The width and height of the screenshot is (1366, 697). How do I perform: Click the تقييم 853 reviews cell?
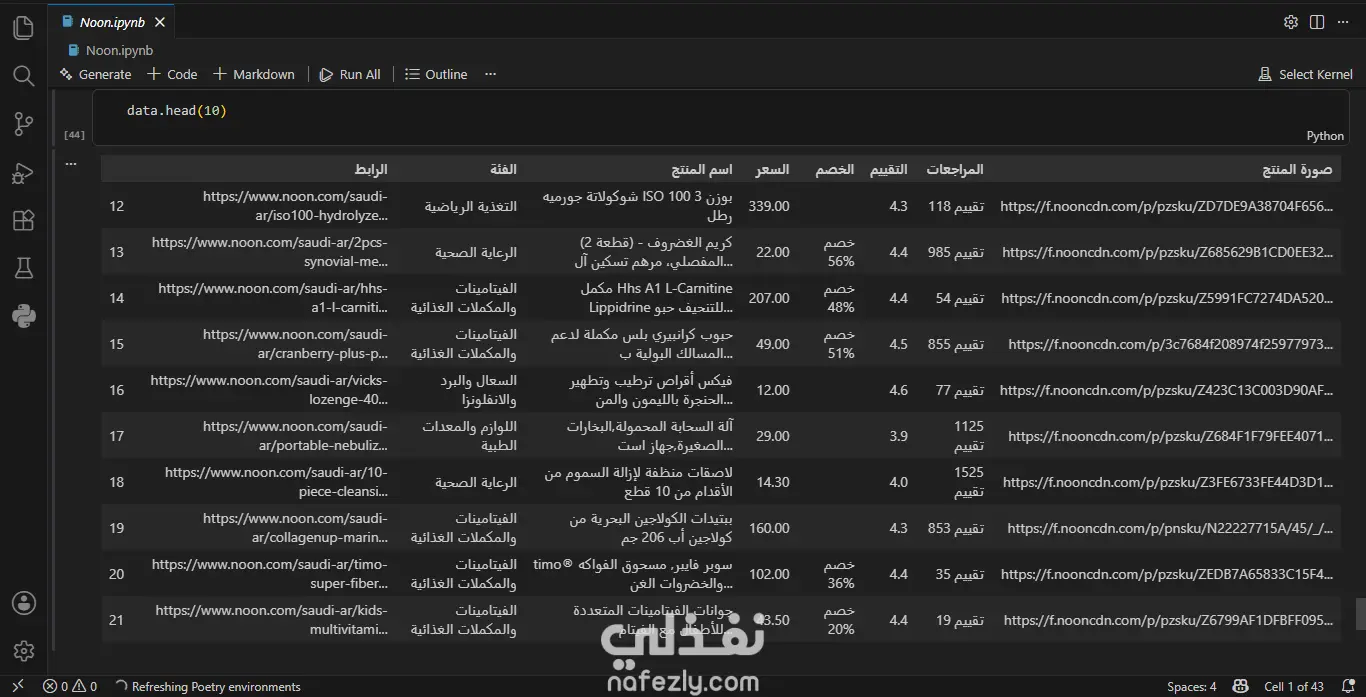pyautogui.click(x=956, y=528)
